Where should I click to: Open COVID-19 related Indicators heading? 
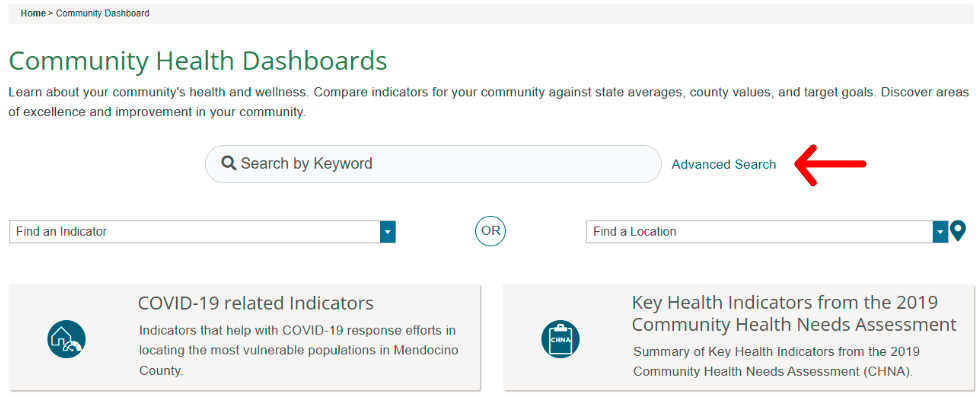[x=256, y=303]
